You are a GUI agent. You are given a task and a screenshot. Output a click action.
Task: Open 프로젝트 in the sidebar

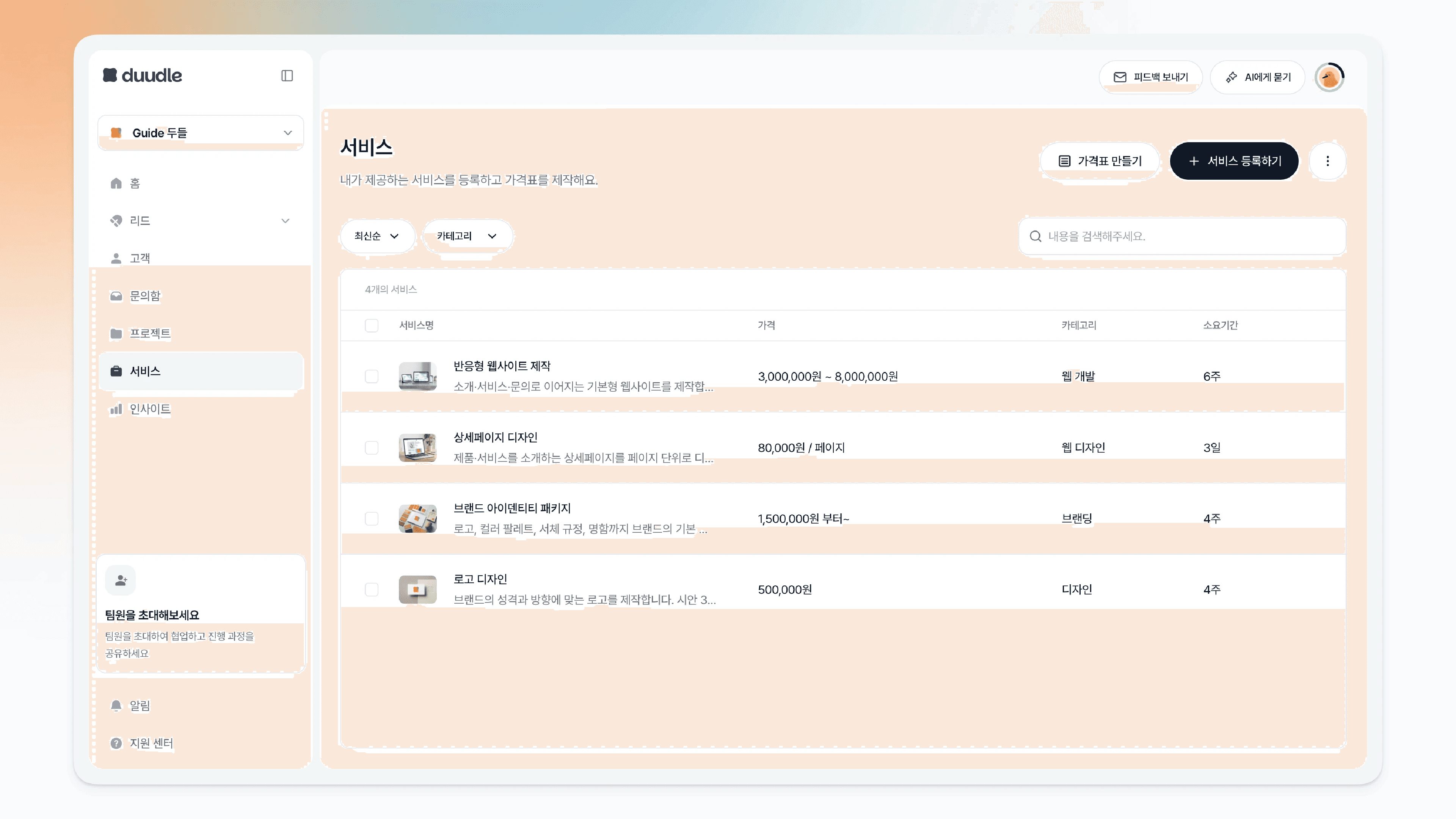[x=201, y=334]
